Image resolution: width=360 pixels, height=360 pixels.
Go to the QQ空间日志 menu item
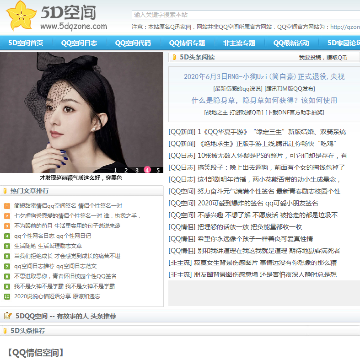pyautogui.click(x=79, y=43)
